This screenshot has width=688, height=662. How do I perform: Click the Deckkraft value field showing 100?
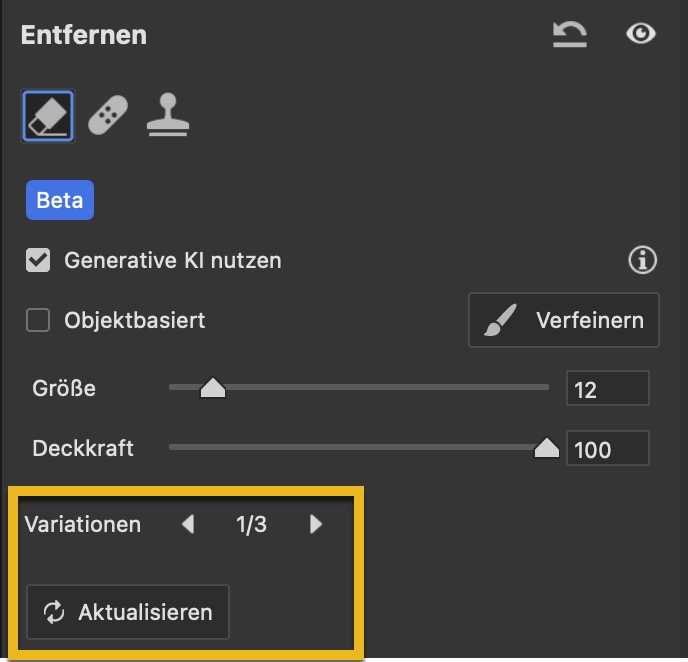607,449
